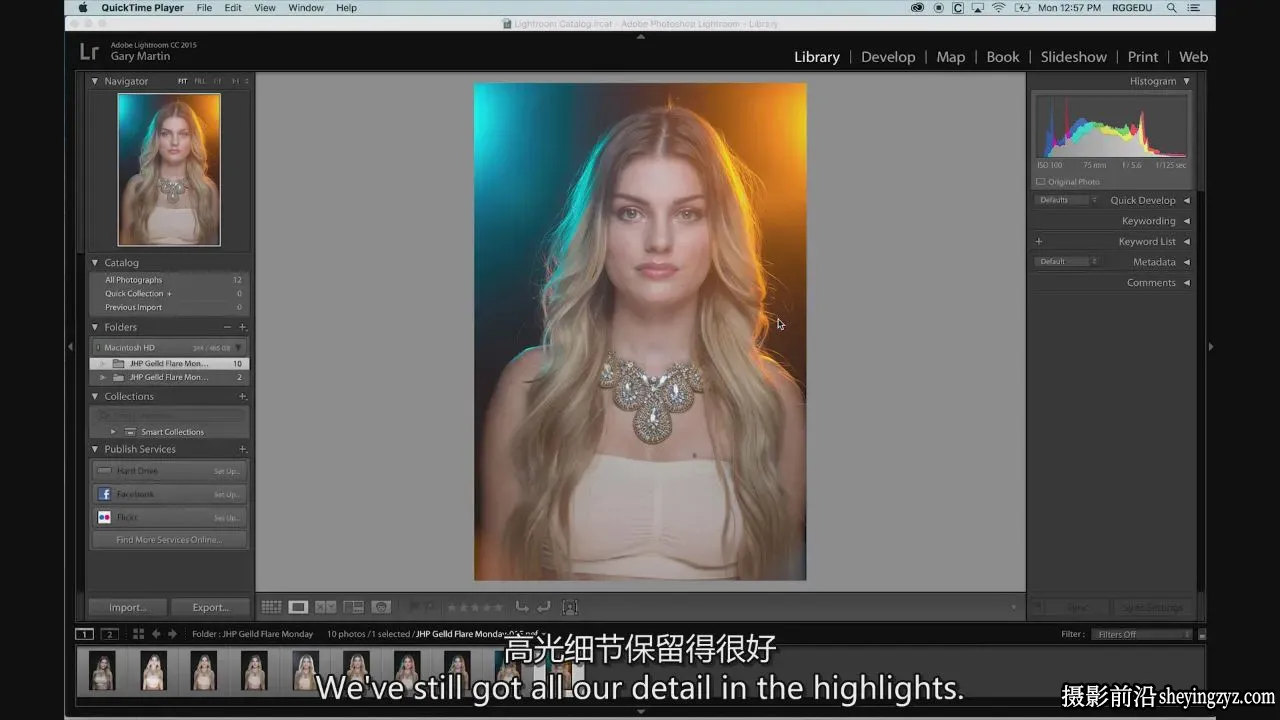1280x720 pixels.
Task: Toggle second window display button 2
Action: (110, 634)
